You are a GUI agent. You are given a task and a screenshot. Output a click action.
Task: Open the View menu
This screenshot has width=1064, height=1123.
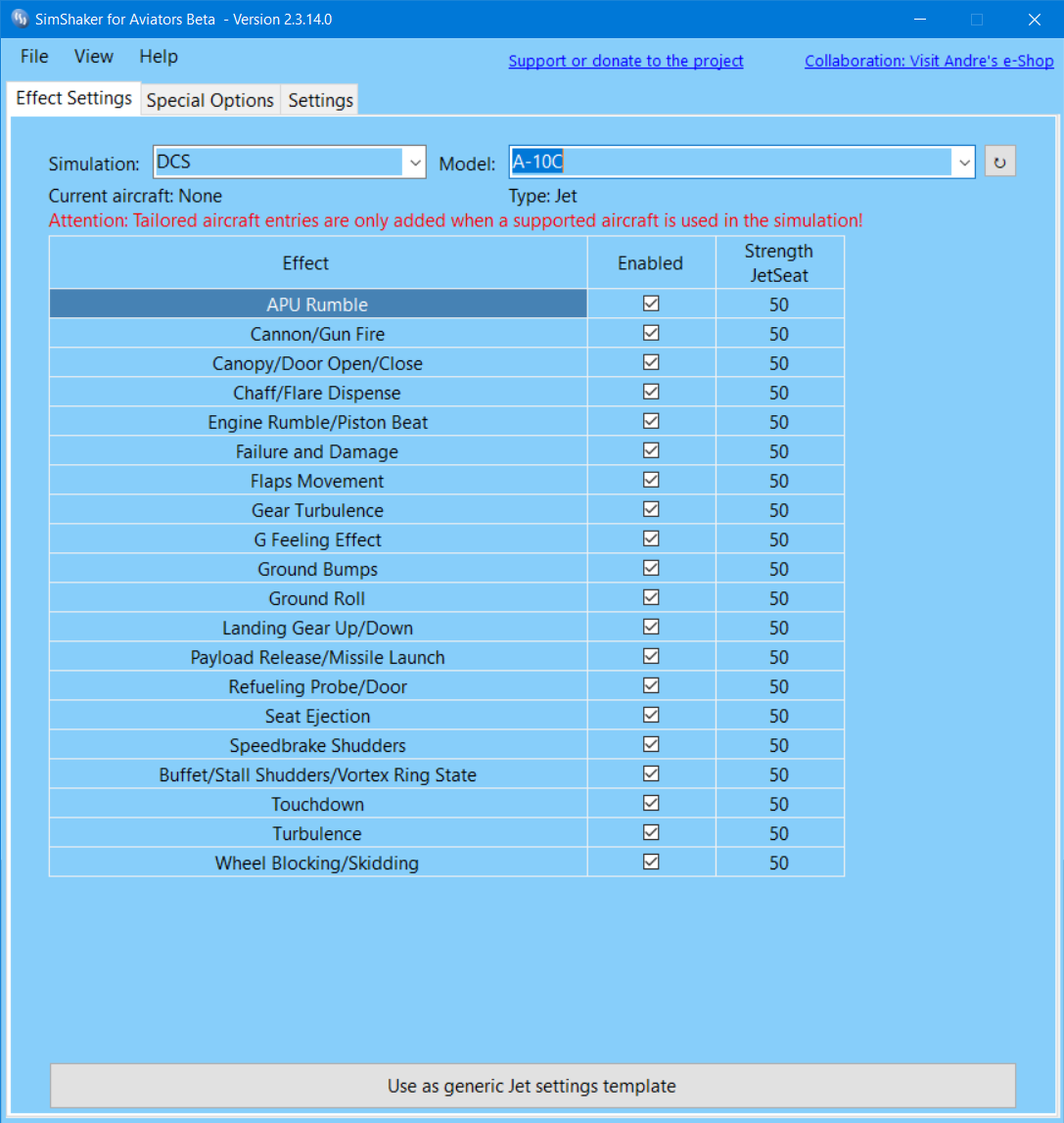point(94,57)
